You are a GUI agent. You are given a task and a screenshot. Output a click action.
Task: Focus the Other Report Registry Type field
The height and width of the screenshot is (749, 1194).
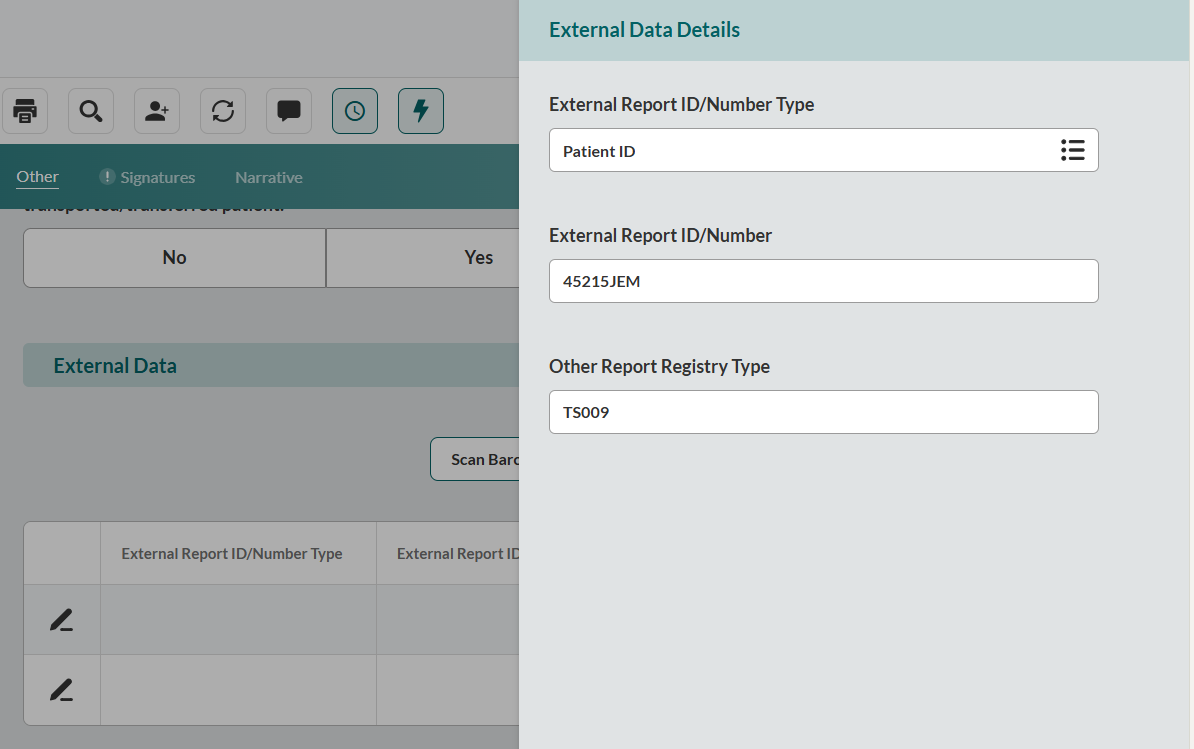coord(823,412)
